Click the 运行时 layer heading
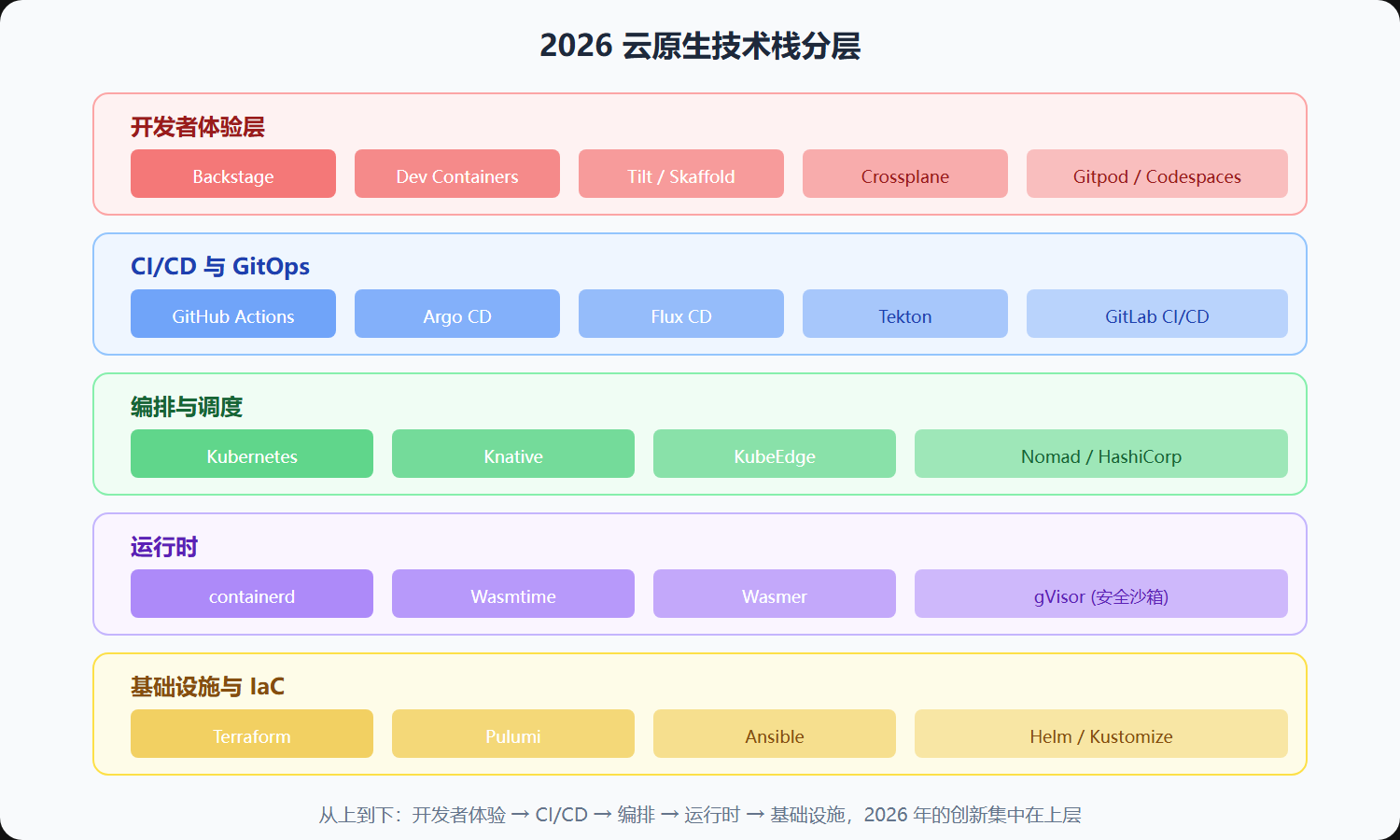 pos(164,547)
